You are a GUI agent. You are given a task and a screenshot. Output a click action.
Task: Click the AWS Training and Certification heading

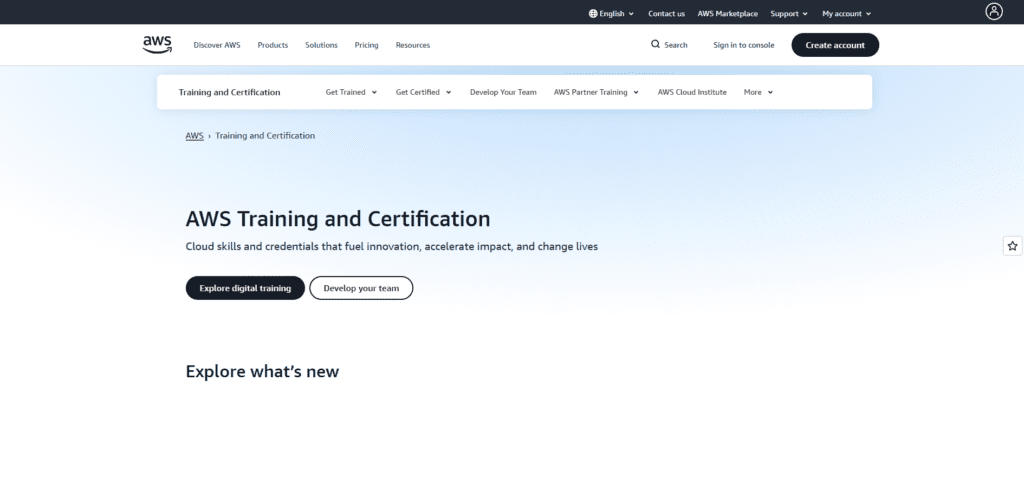[x=338, y=218]
